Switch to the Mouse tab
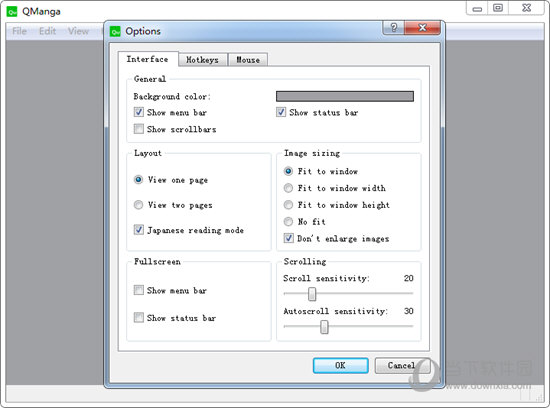Screen dimensions: 550x408 tap(248, 60)
